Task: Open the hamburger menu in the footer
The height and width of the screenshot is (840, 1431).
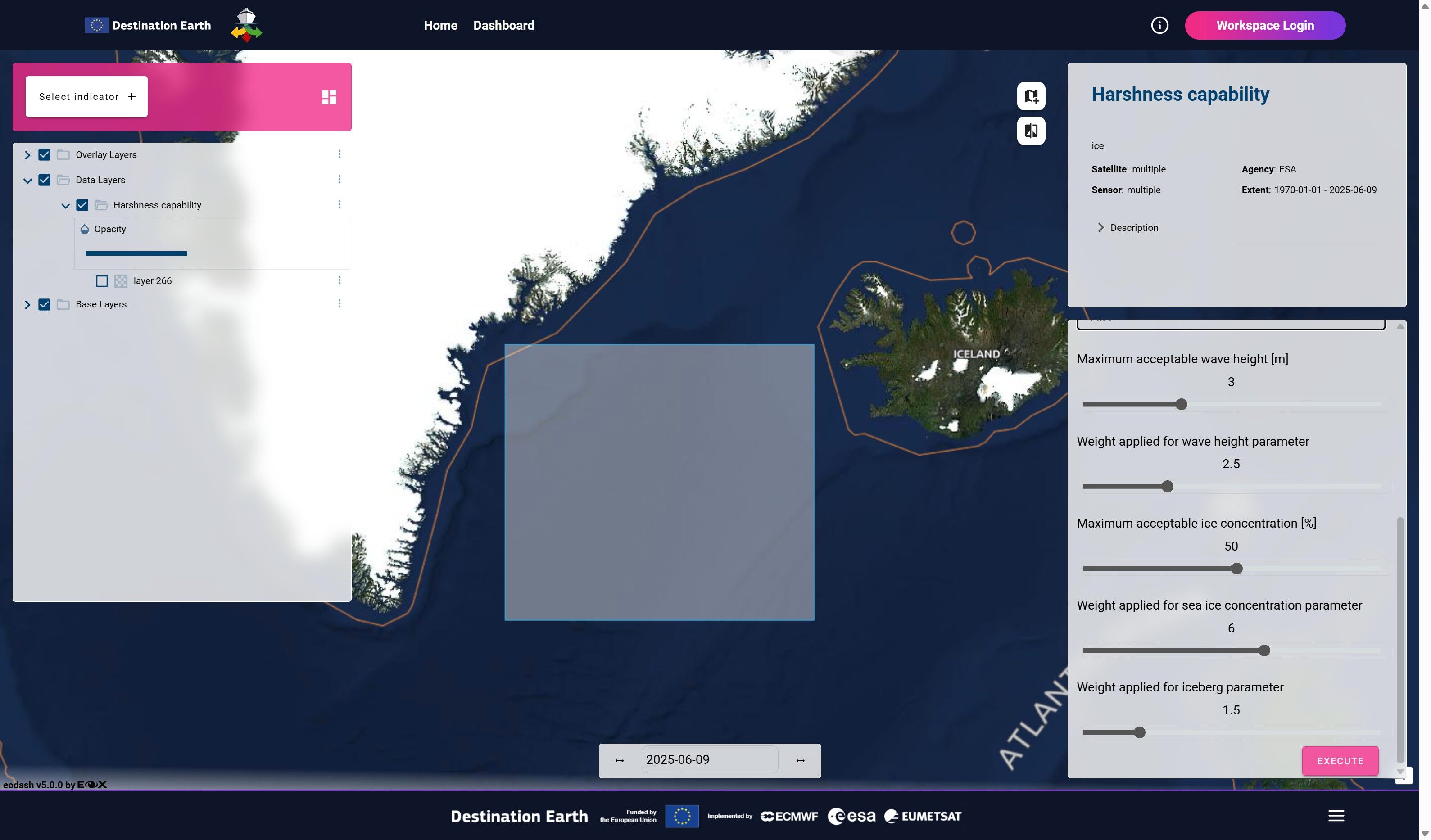Action: [x=1336, y=816]
